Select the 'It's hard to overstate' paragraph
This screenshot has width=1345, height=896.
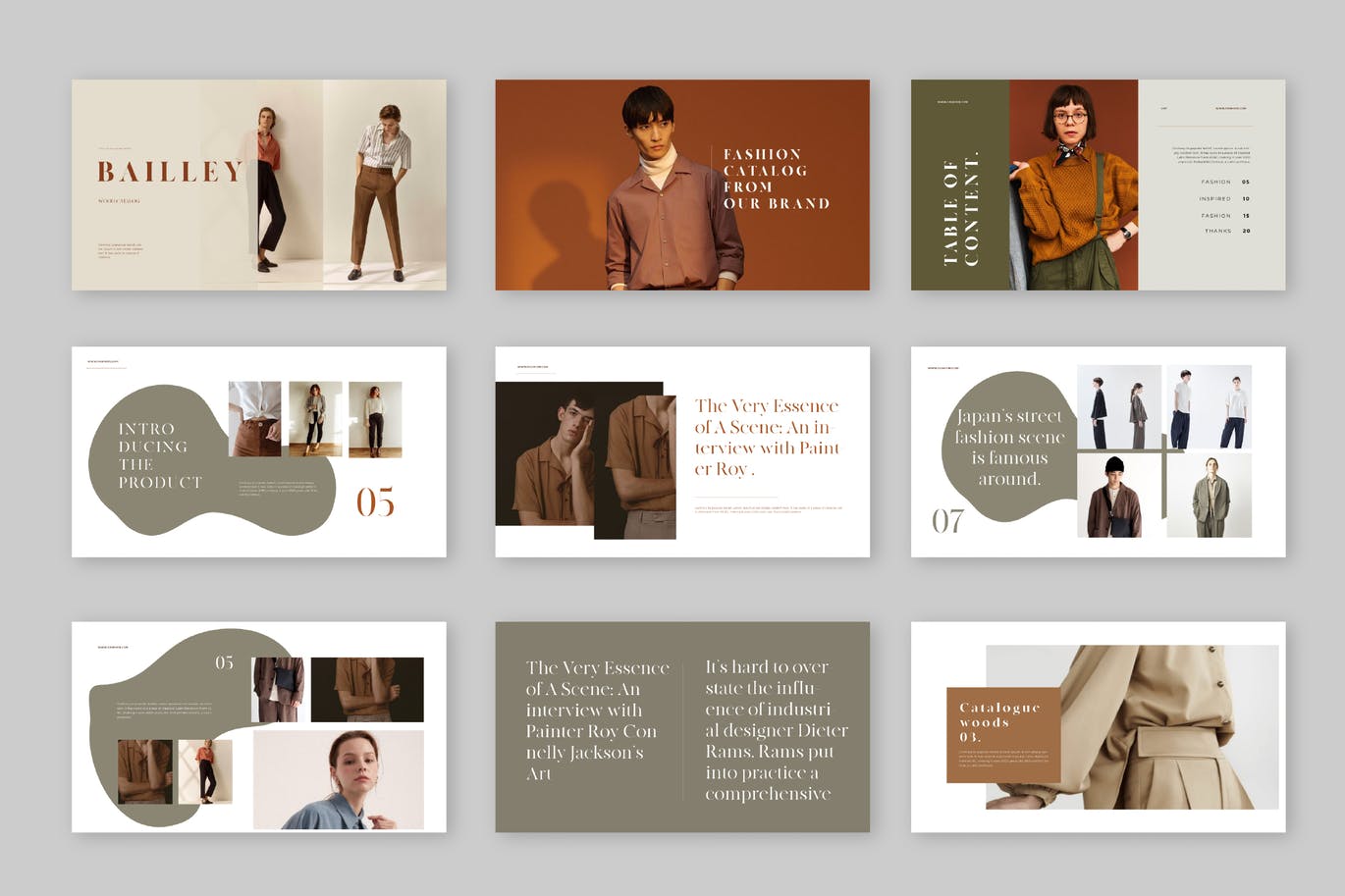pos(776,730)
